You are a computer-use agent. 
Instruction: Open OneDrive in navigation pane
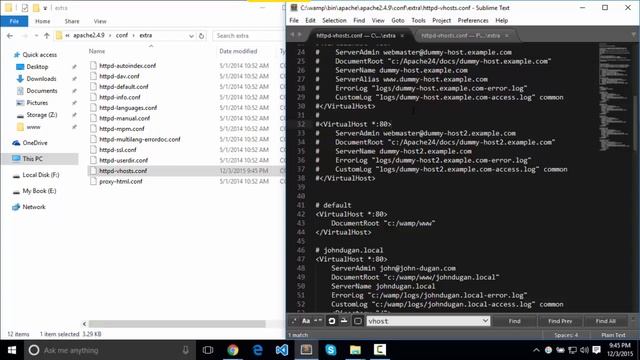tap(35, 143)
